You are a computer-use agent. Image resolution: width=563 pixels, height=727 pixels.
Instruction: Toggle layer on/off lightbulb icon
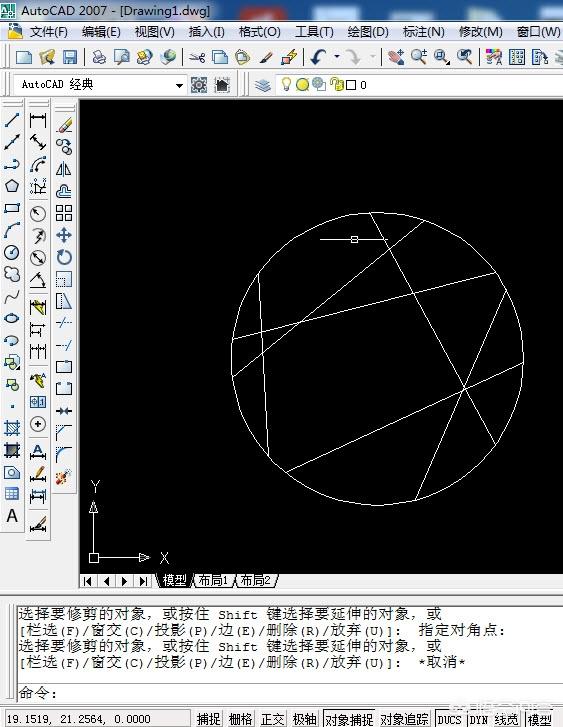point(287,84)
